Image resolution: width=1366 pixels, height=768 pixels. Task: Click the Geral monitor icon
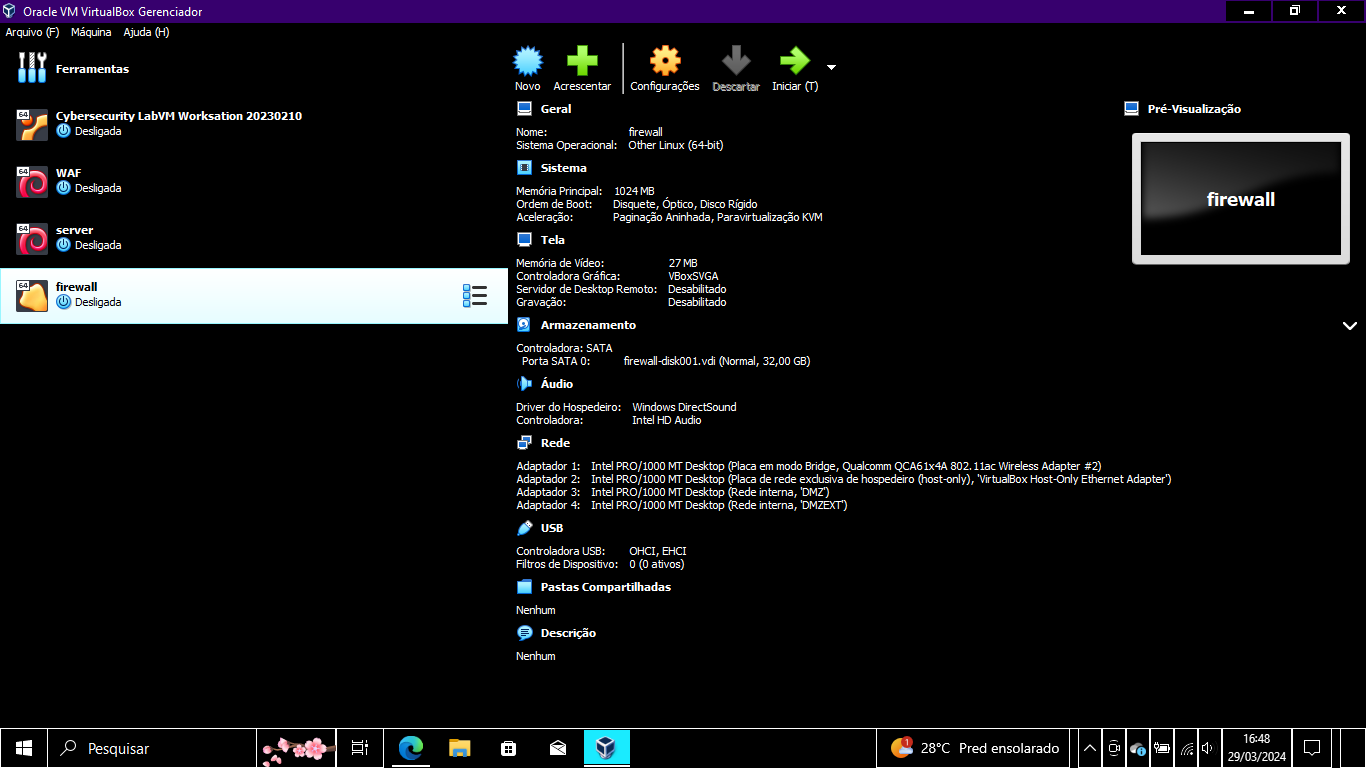click(x=524, y=109)
